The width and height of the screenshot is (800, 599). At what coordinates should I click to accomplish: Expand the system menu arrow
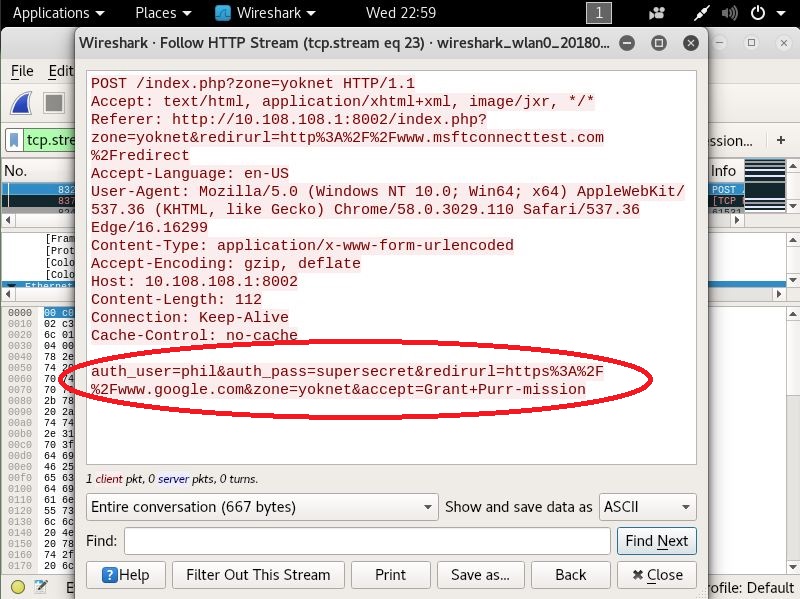pyautogui.click(x=781, y=13)
